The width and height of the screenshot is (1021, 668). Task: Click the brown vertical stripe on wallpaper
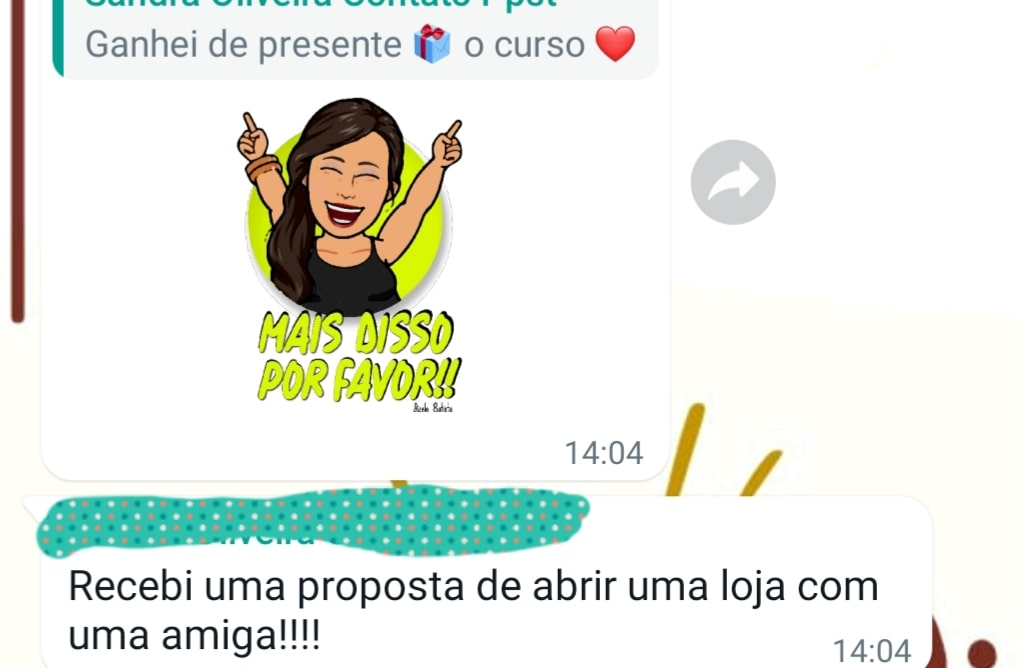click(18, 161)
